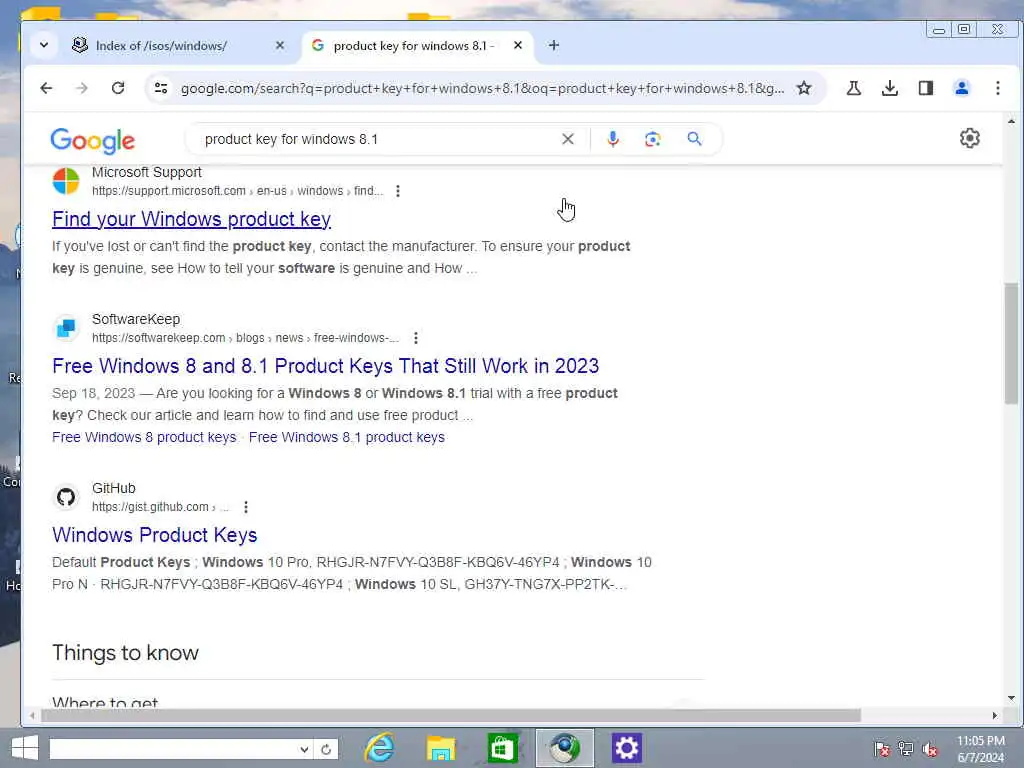1024x768 pixels.
Task: Go forward using the forward arrow
Action: [x=82, y=88]
